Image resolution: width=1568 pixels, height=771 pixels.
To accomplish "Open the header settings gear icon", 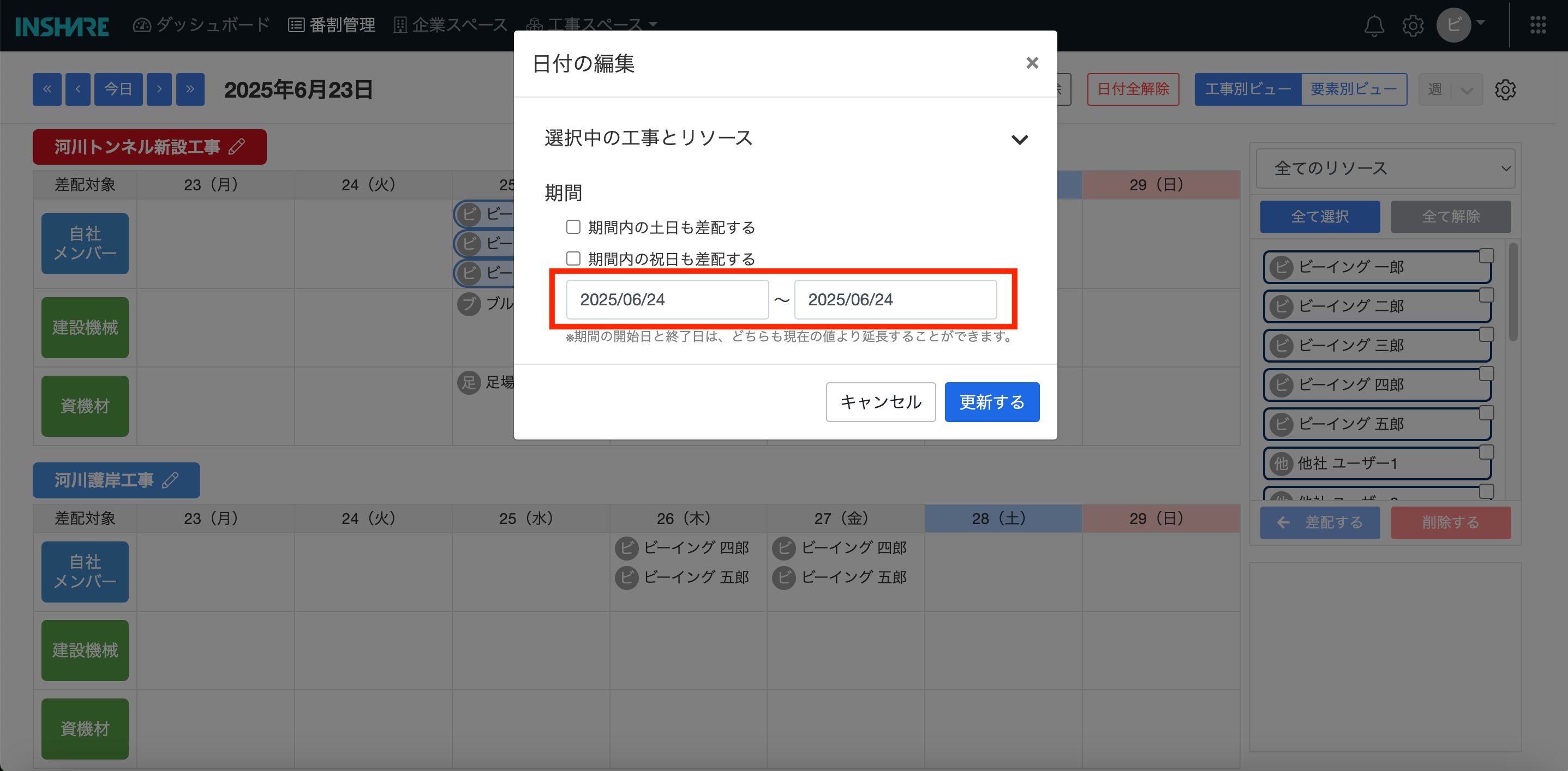I will click(1413, 25).
